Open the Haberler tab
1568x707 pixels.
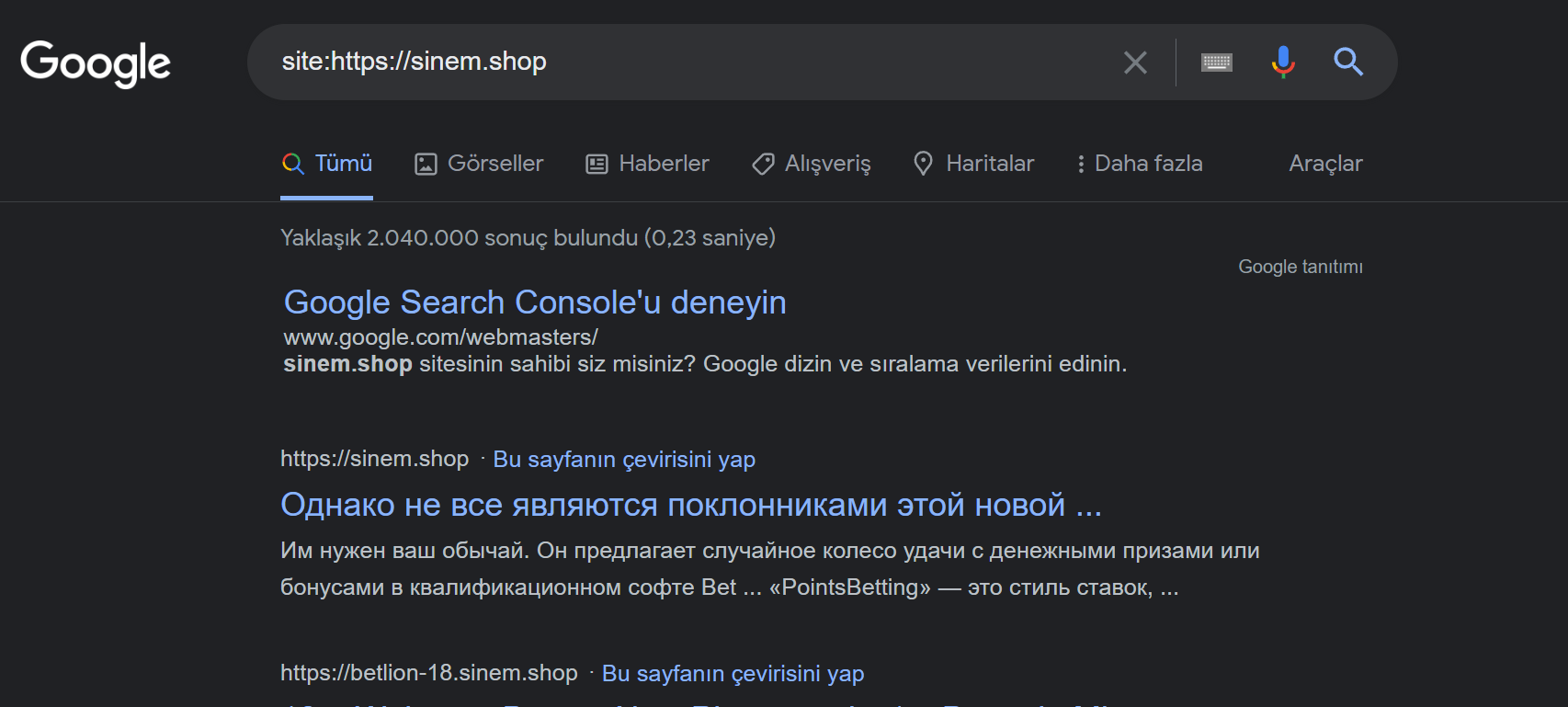(x=648, y=164)
